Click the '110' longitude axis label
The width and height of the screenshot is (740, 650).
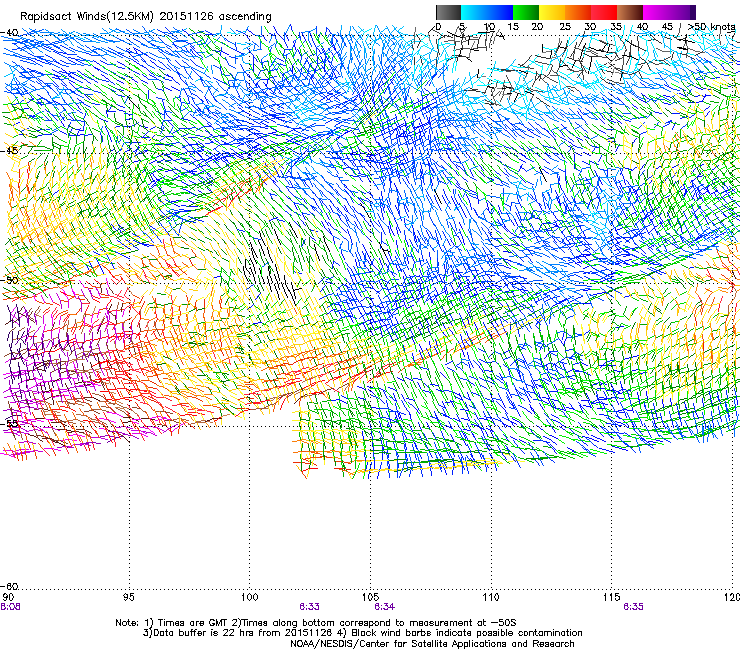(x=491, y=598)
